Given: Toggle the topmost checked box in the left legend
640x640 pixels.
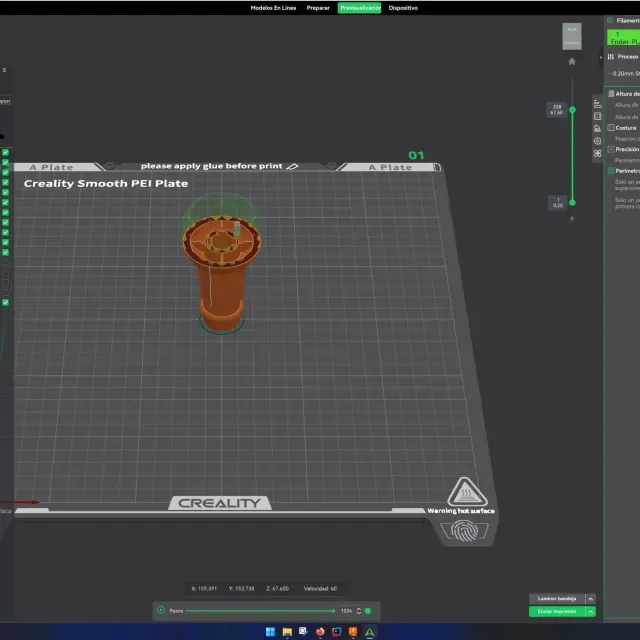Looking at the screenshot, I should click(x=5, y=152).
